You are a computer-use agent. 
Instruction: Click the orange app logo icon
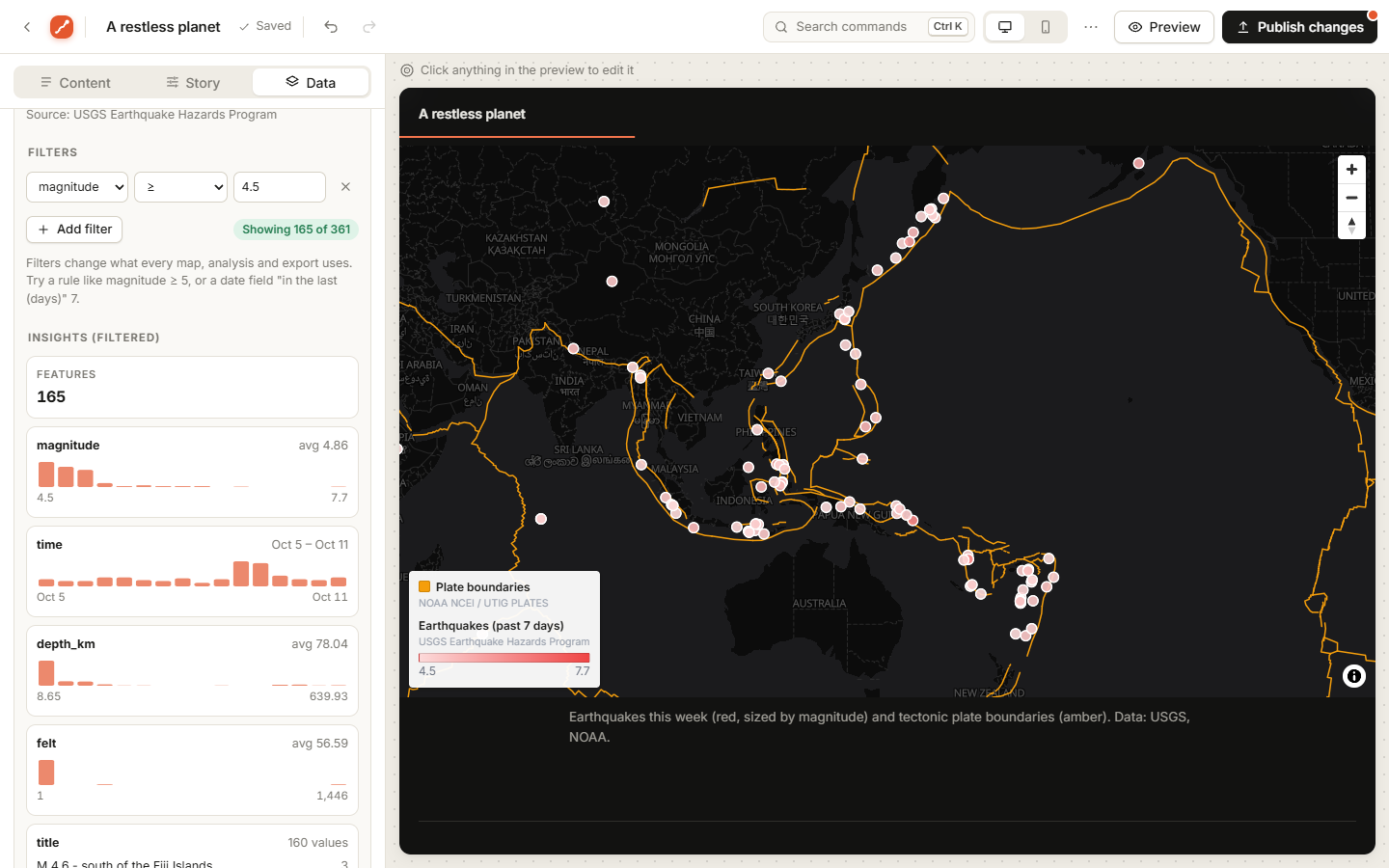pos(62,27)
